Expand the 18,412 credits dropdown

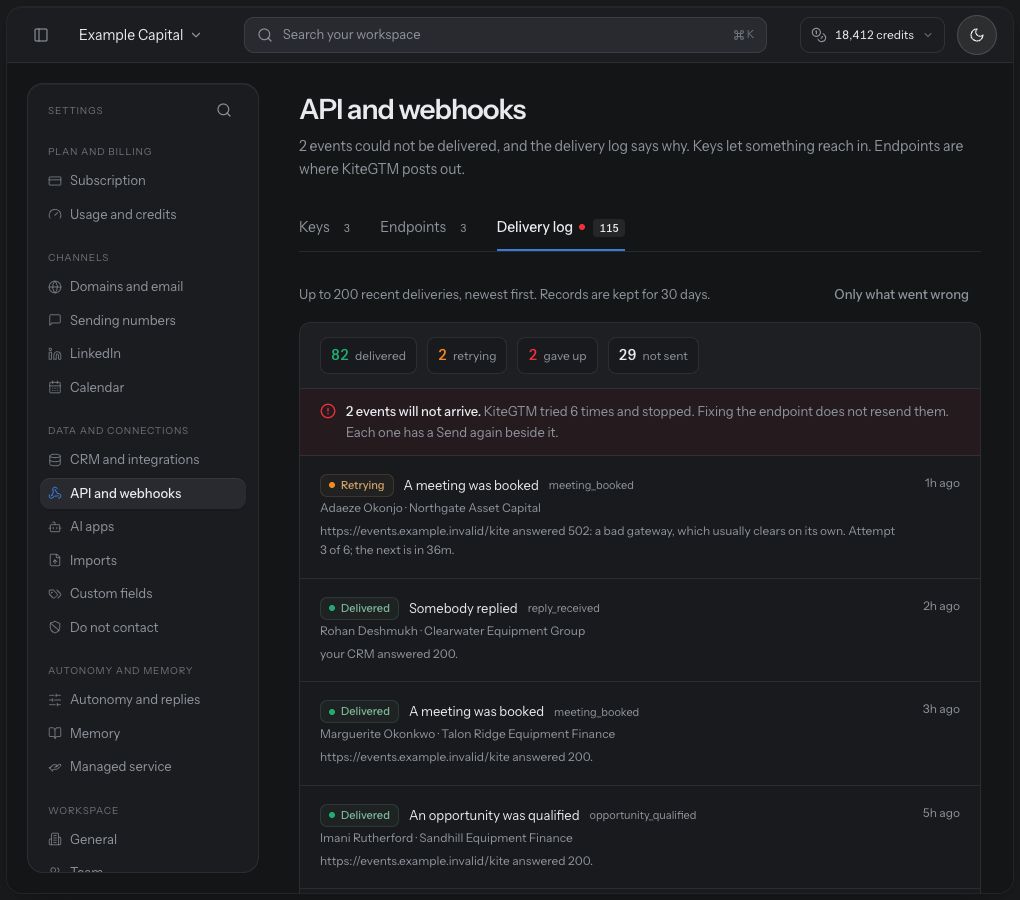(x=872, y=35)
